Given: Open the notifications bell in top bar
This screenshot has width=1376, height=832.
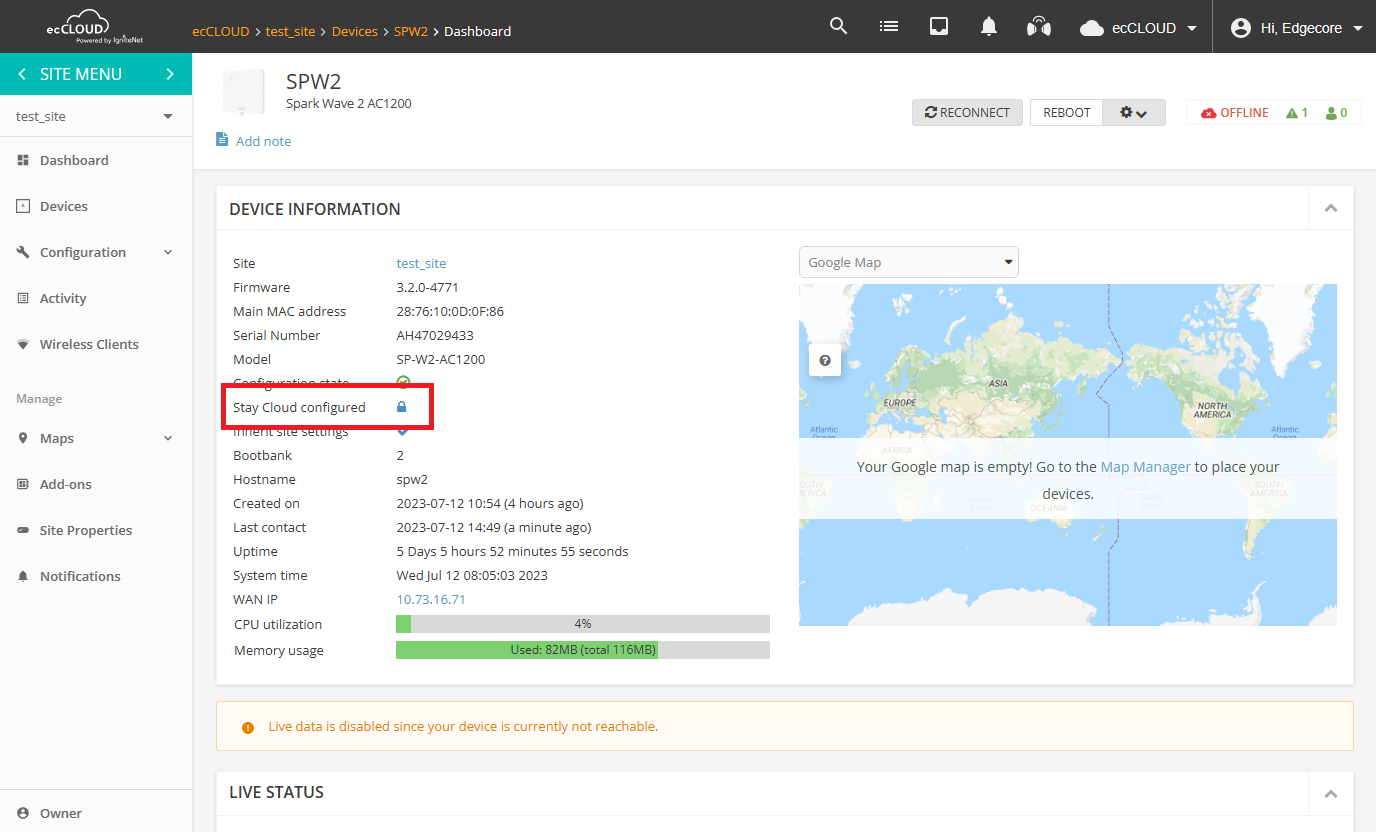Looking at the screenshot, I should point(989,27).
